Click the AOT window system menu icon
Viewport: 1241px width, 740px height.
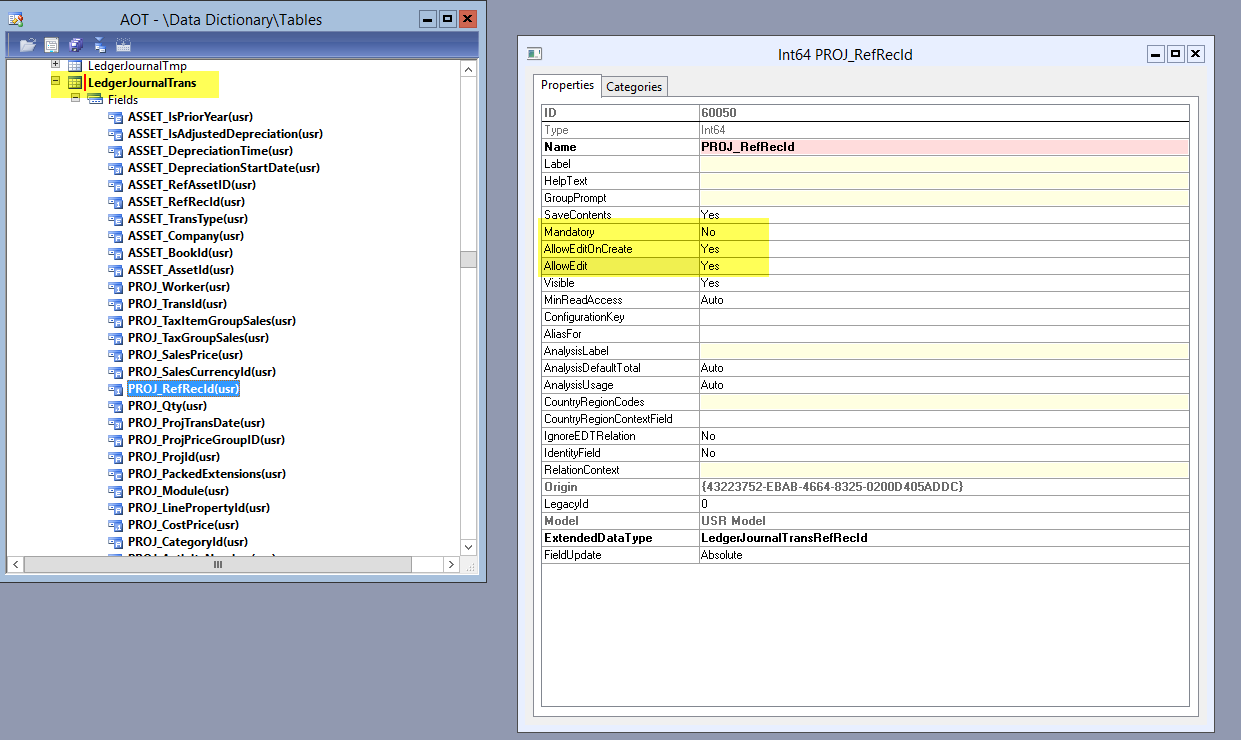[15, 19]
